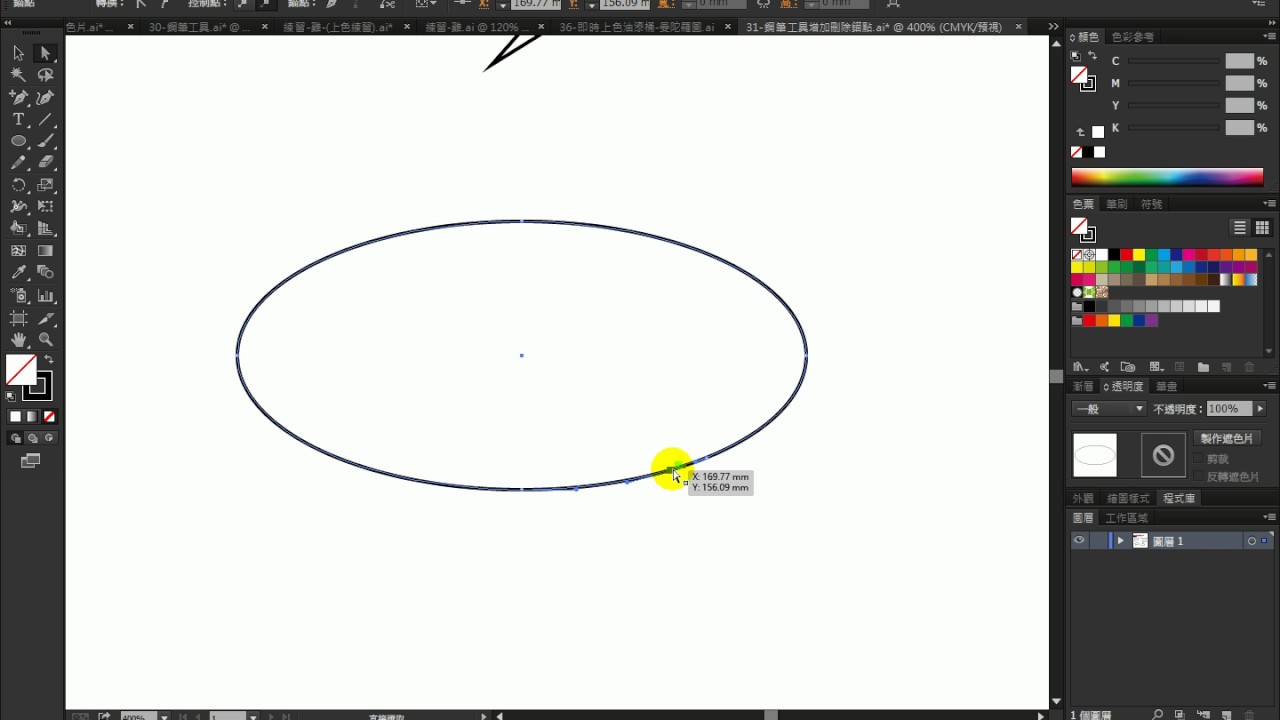Screen dimensions: 1280x720
Task: Open the 30-鋼筆工具.ai document tab
Action: pyautogui.click(x=200, y=27)
